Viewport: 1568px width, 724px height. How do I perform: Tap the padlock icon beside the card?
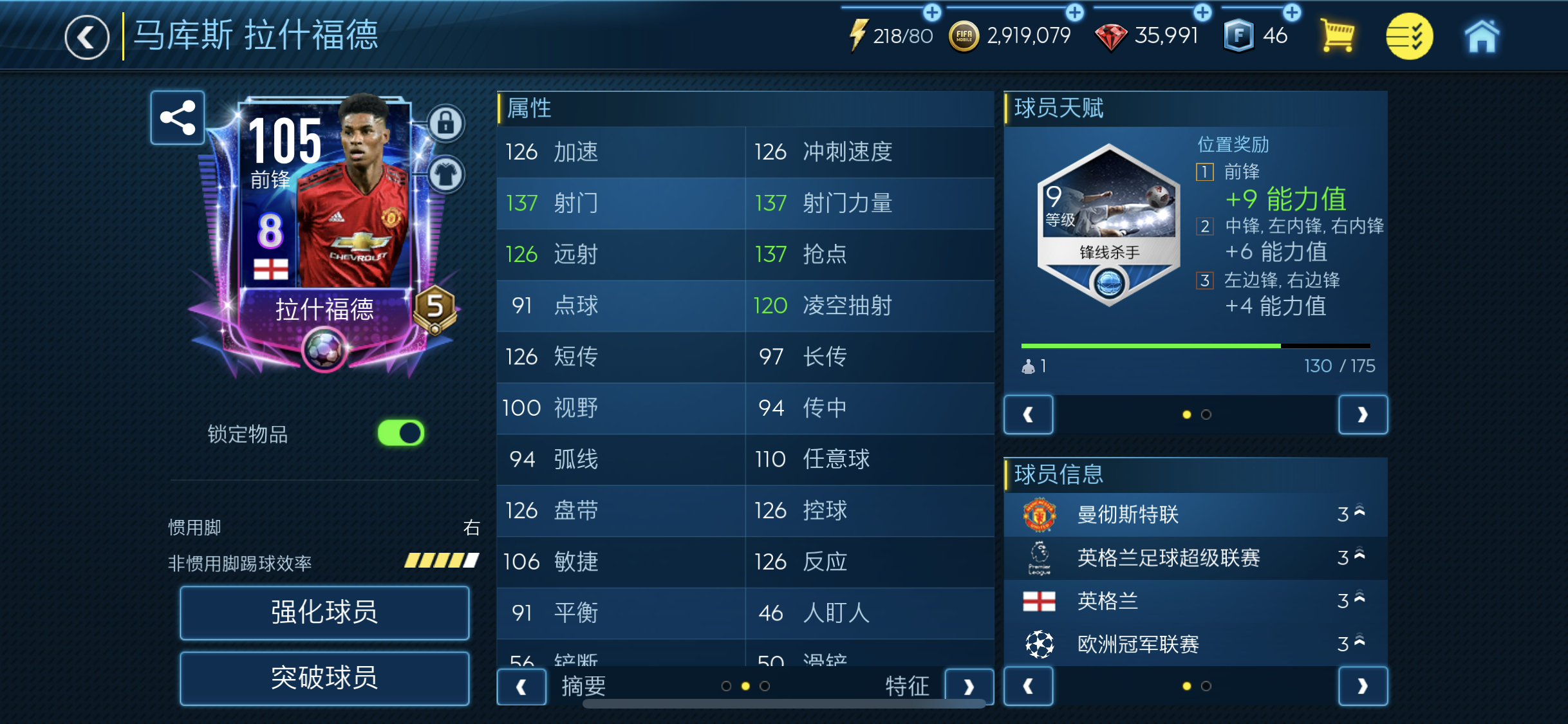pyautogui.click(x=446, y=122)
